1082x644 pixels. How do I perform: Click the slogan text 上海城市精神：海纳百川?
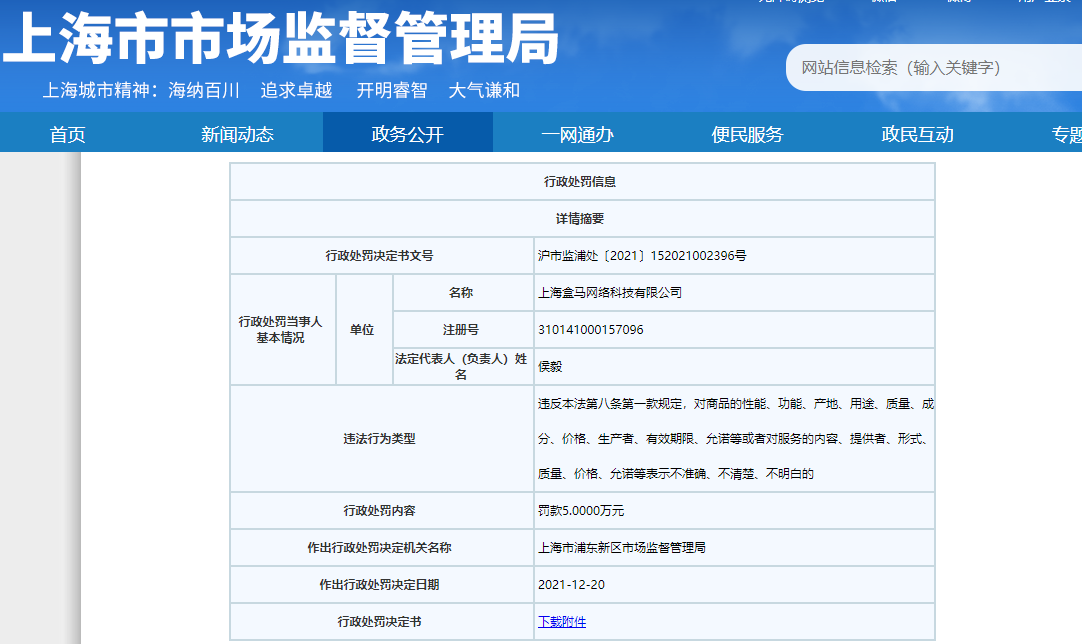(141, 90)
